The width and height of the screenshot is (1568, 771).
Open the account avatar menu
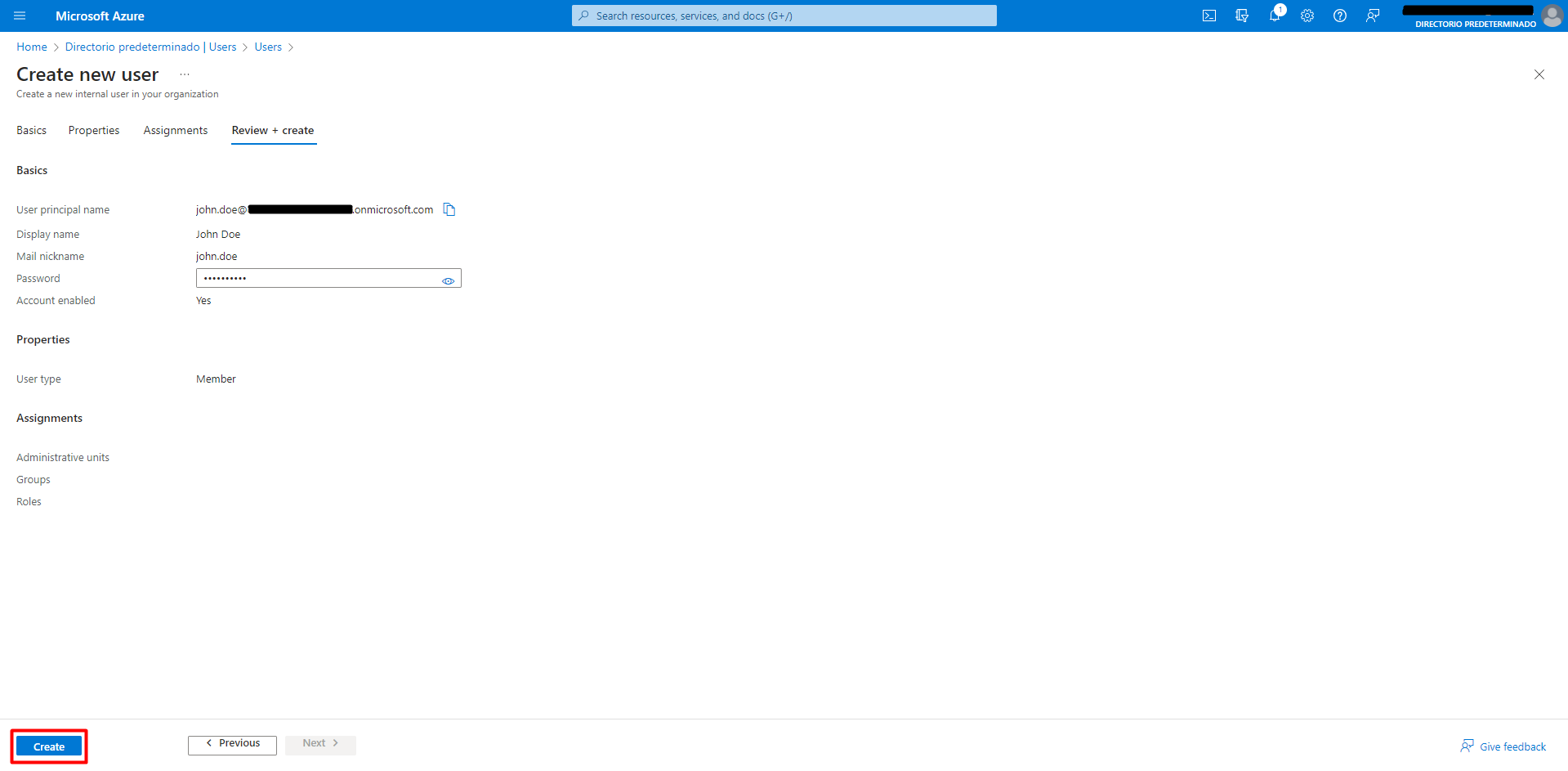(x=1551, y=16)
